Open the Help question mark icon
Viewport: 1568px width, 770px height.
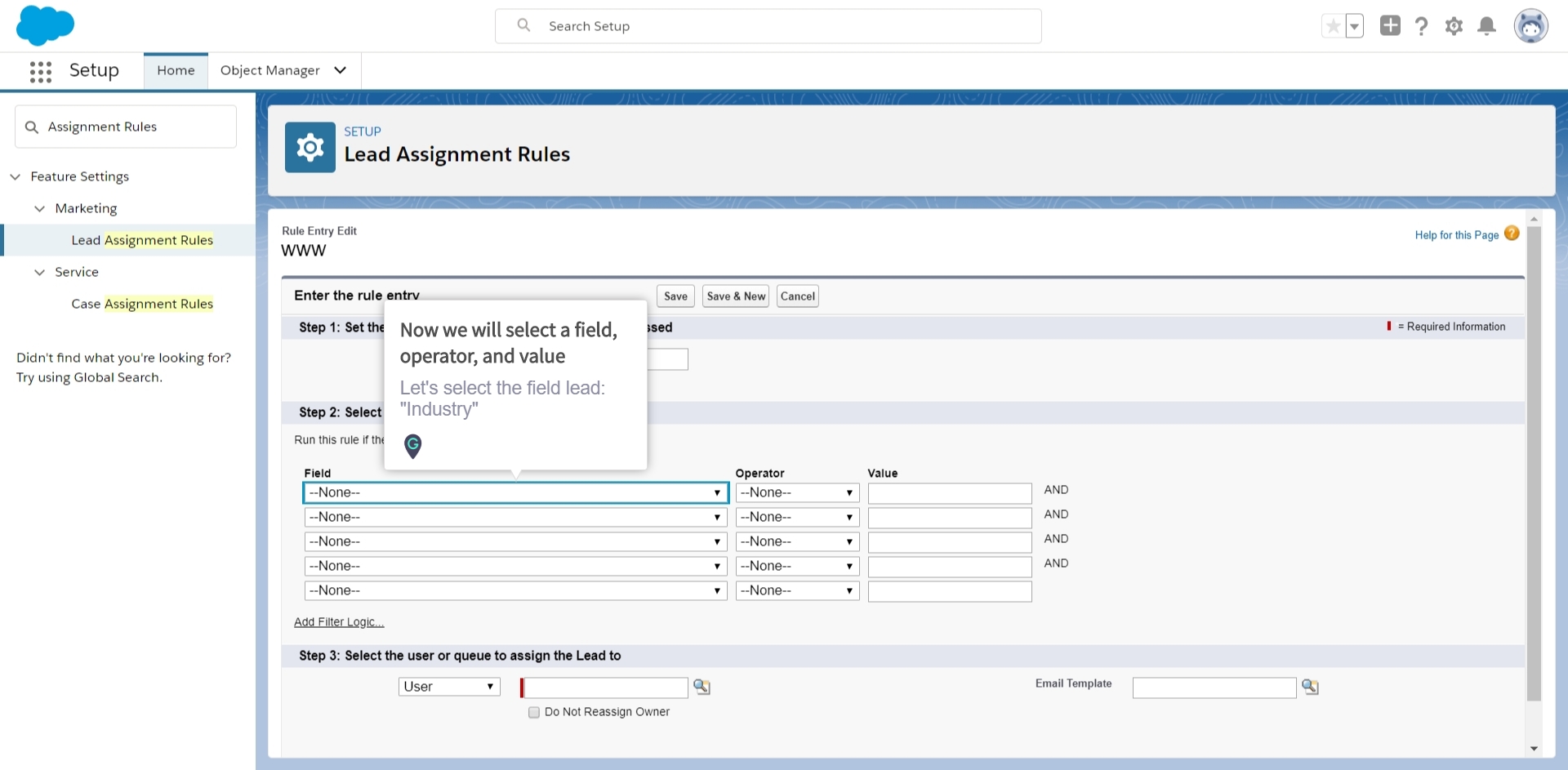click(1422, 26)
